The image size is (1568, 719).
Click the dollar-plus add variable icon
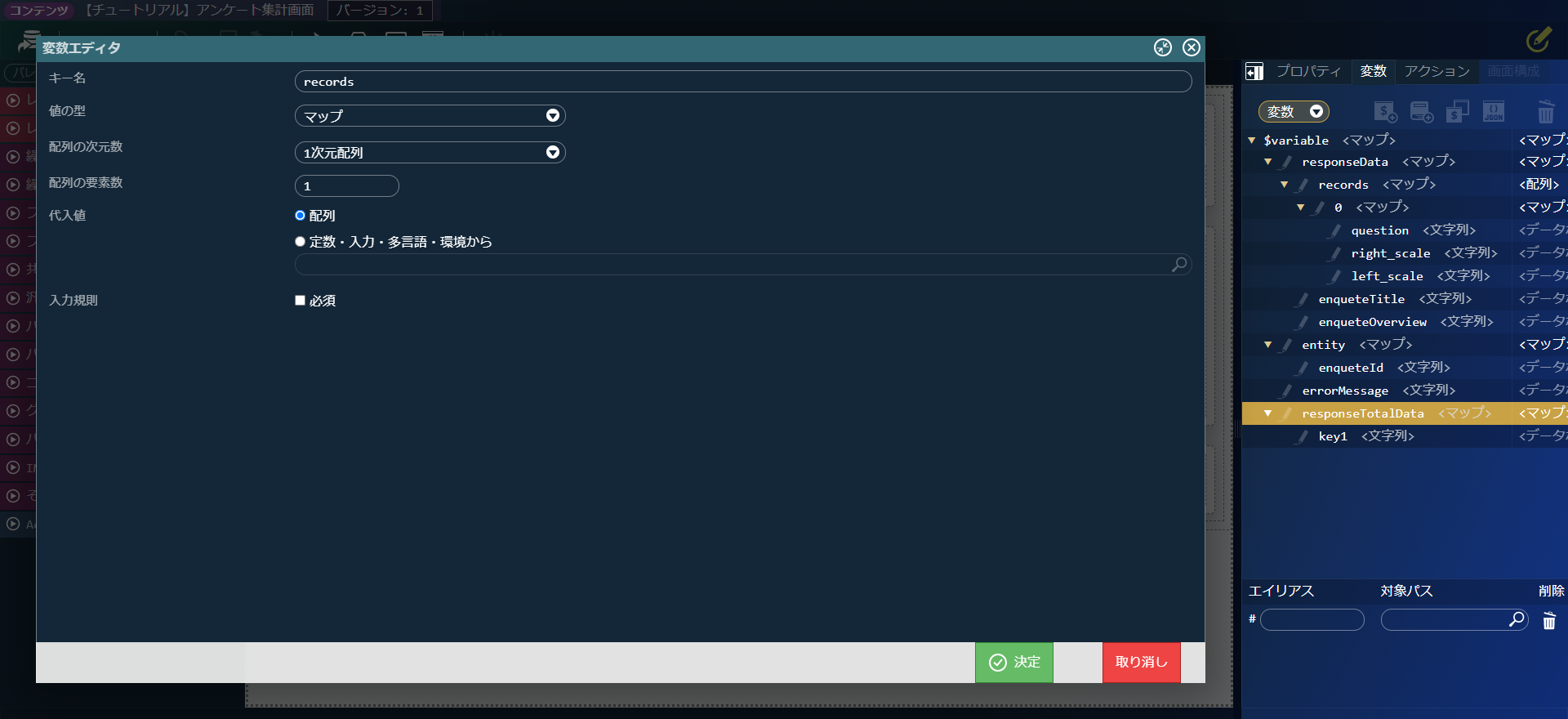[x=1385, y=112]
